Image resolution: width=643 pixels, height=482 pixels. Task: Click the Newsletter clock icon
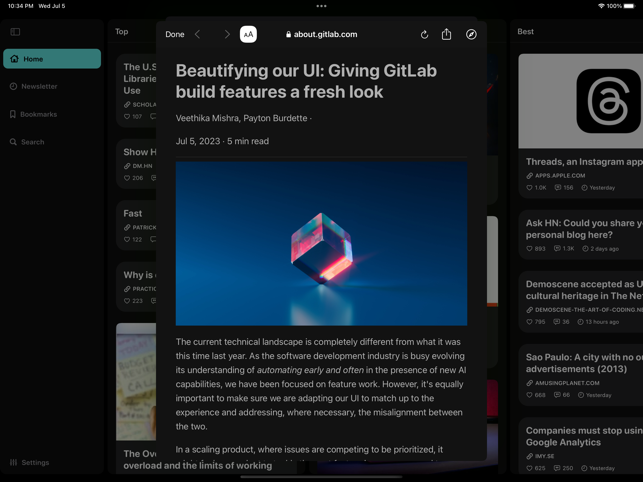pyautogui.click(x=14, y=86)
